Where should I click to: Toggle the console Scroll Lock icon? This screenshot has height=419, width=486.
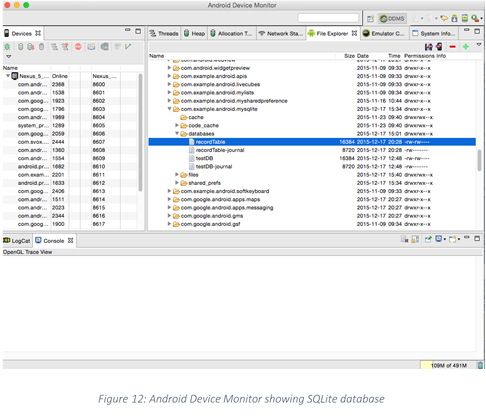[415, 239]
